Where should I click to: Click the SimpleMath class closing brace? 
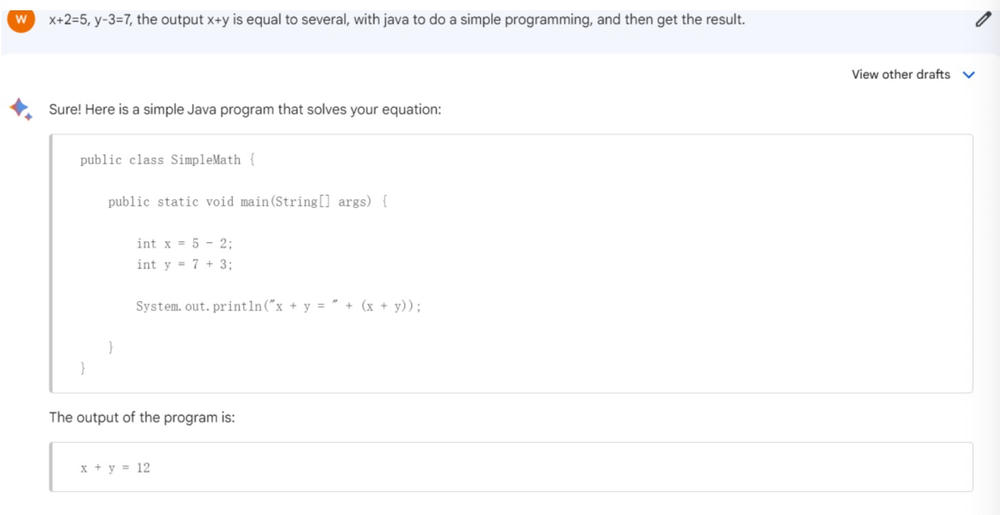[84, 369]
